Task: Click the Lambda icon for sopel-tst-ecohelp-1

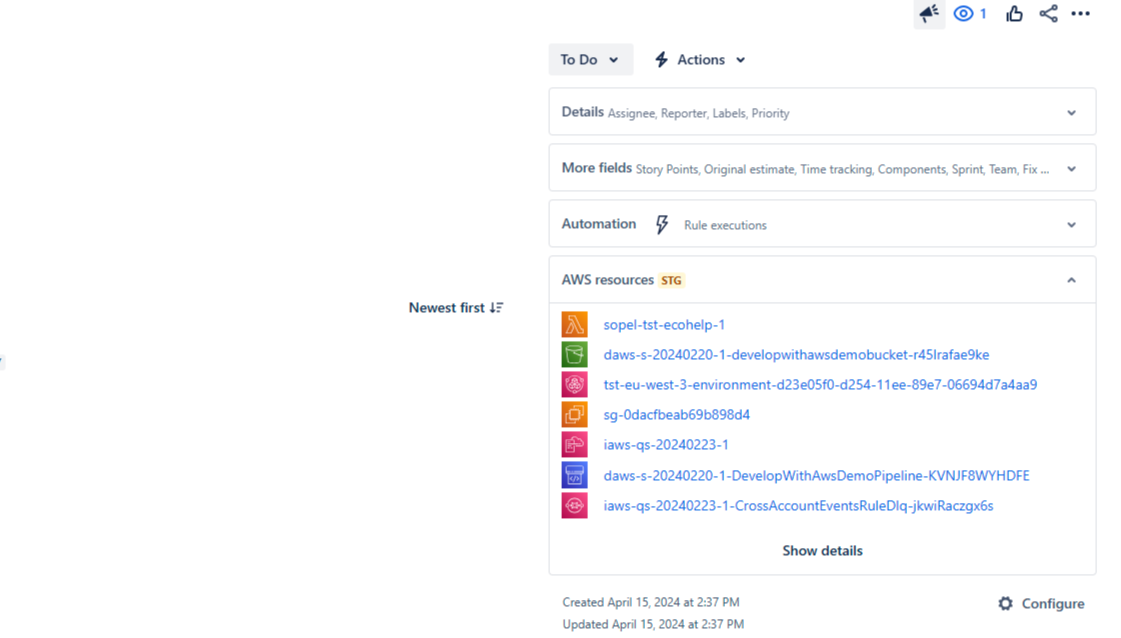Action: tap(574, 324)
